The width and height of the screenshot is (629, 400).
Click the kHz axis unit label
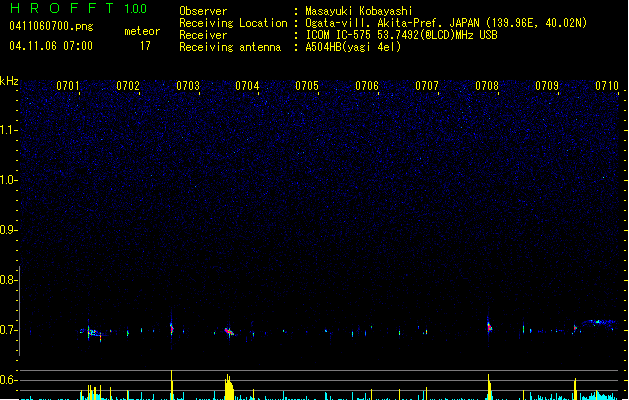tap(9, 81)
